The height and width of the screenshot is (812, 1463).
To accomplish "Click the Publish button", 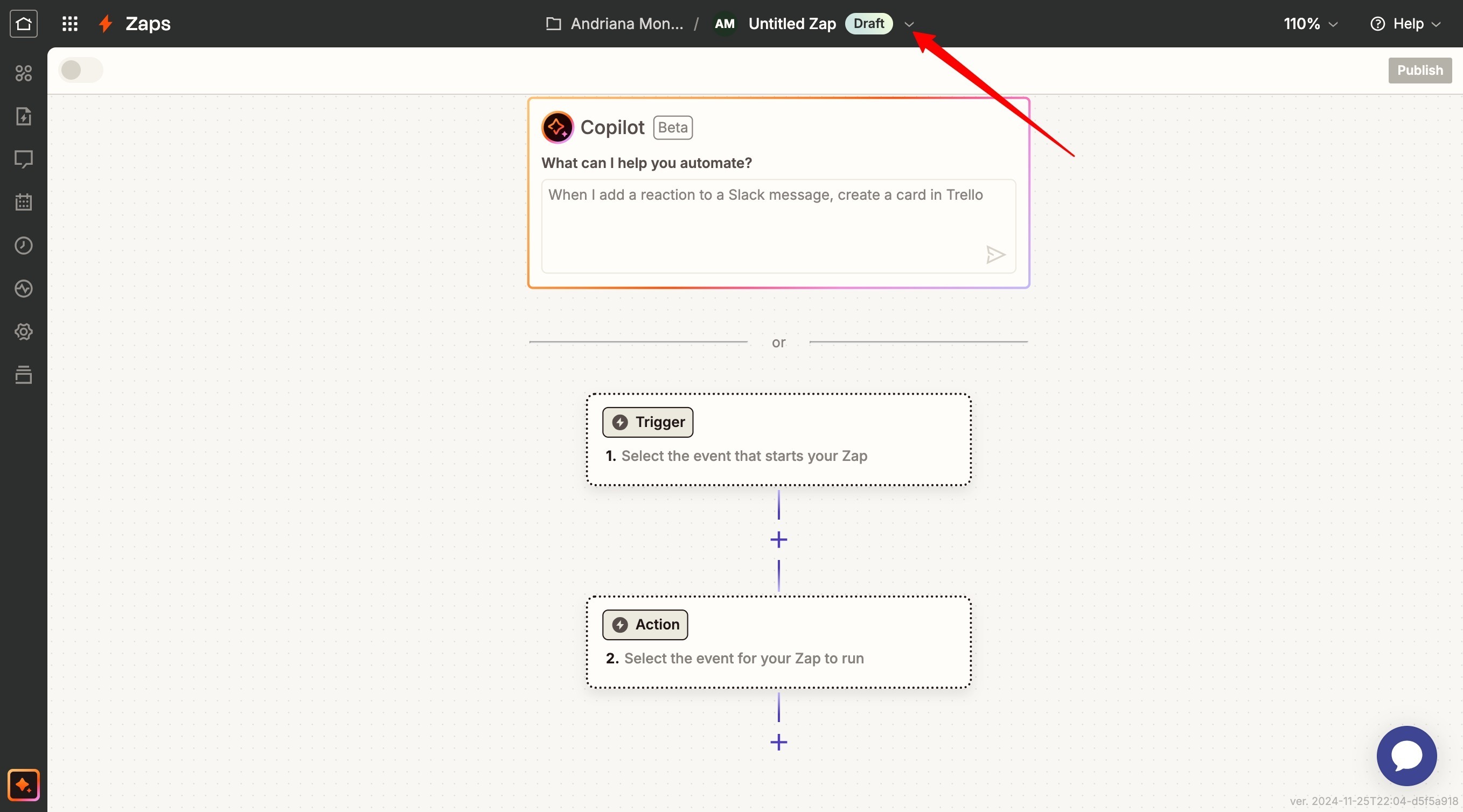I will point(1419,71).
